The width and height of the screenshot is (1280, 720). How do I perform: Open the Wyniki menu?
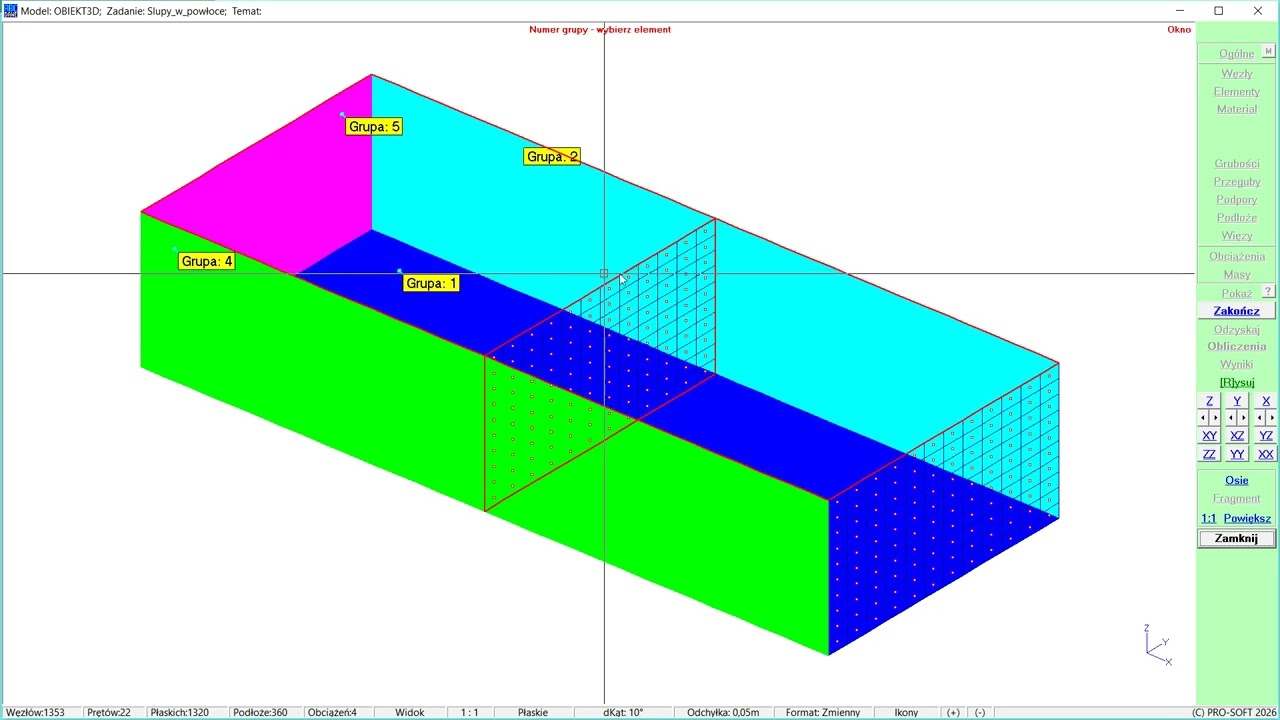pos(1237,365)
